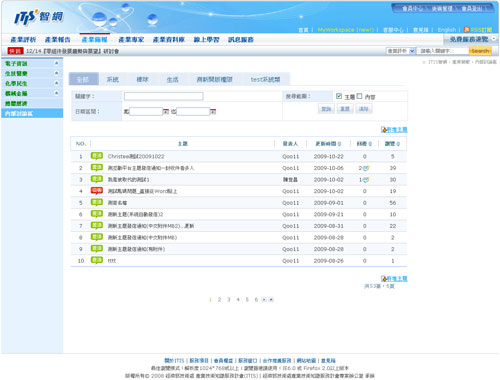The height and width of the screenshot is (380, 500).
Task: Click green topic icon in row number 2
Action: coord(97,167)
